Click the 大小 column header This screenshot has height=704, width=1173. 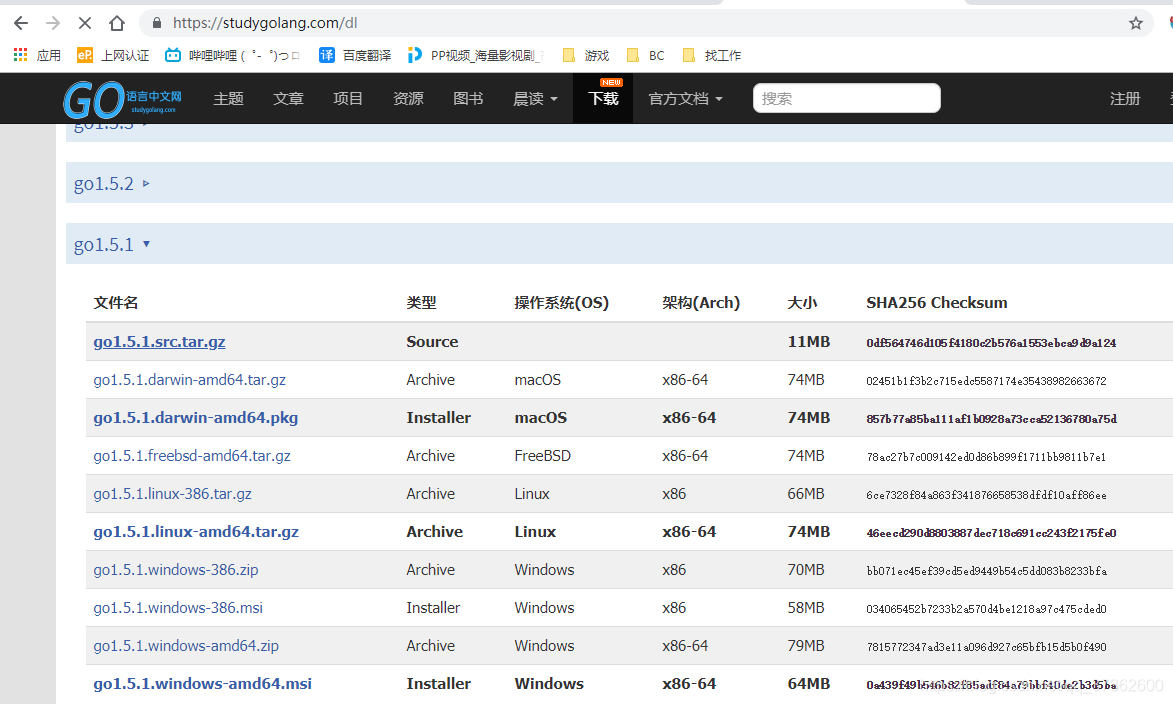pos(802,303)
